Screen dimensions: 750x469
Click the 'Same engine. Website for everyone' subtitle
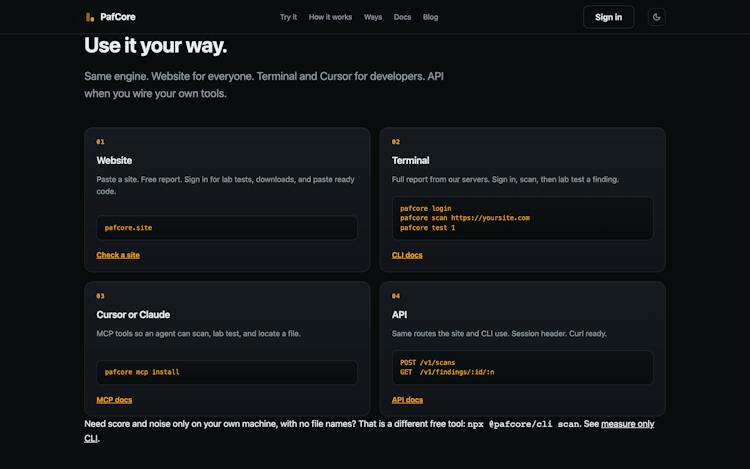pos(264,85)
